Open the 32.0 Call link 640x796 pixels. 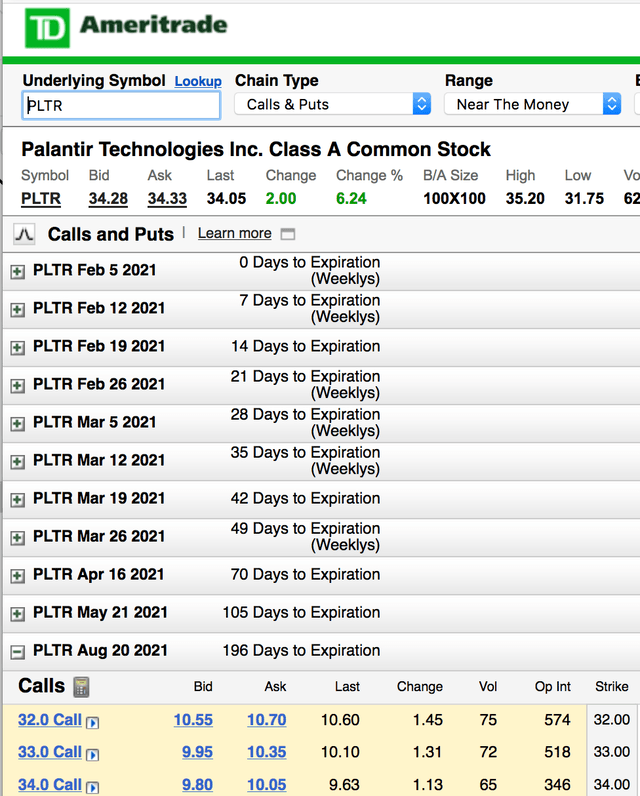coord(50,720)
